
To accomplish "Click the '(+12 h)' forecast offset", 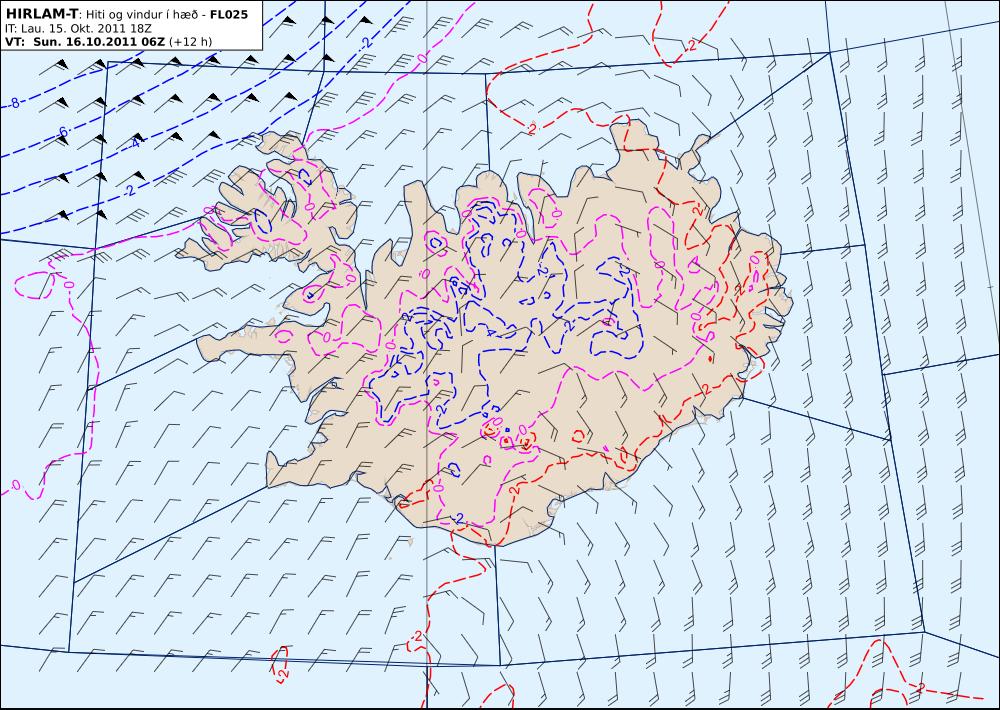I will click(x=190, y=42).
